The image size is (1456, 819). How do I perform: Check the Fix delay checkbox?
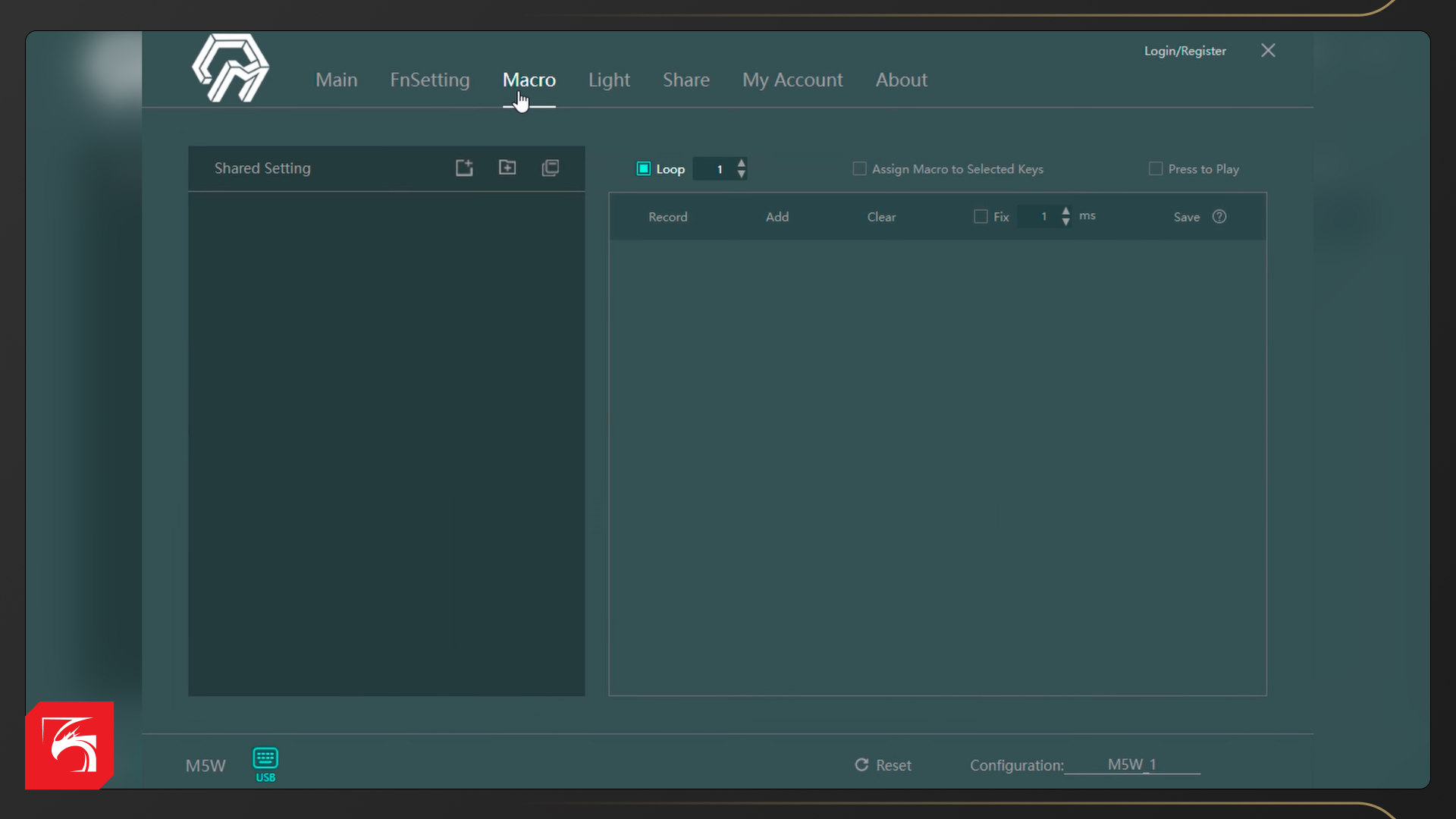(x=981, y=217)
